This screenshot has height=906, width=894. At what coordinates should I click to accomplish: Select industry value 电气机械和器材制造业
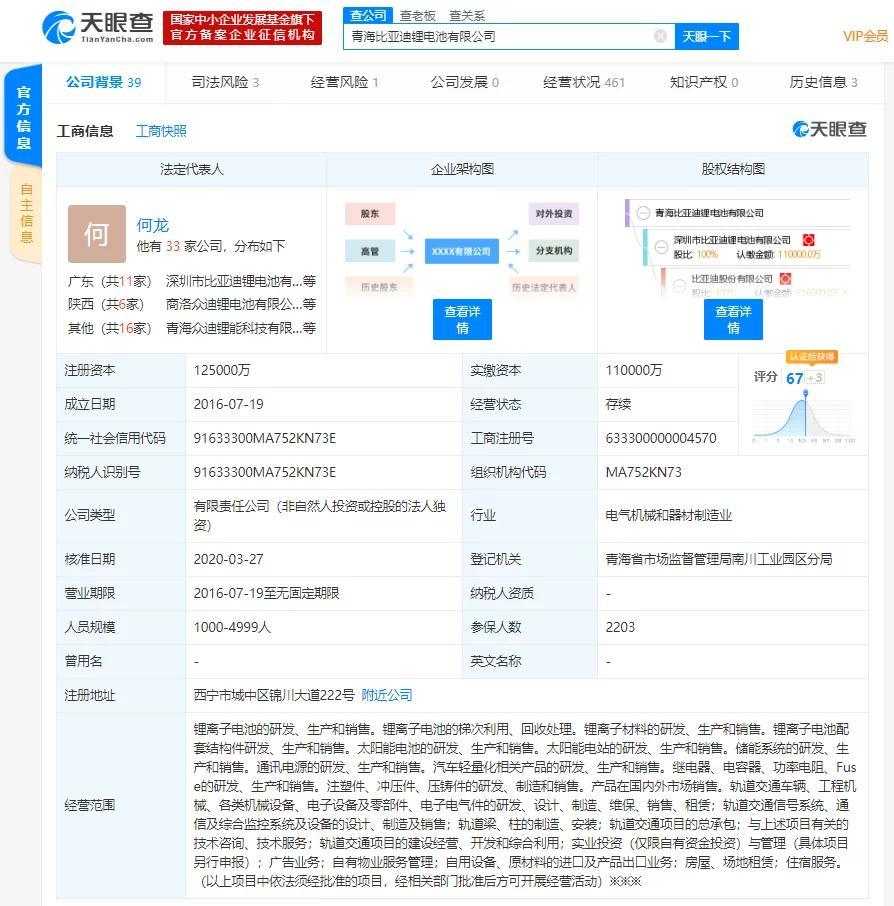click(669, 515)
